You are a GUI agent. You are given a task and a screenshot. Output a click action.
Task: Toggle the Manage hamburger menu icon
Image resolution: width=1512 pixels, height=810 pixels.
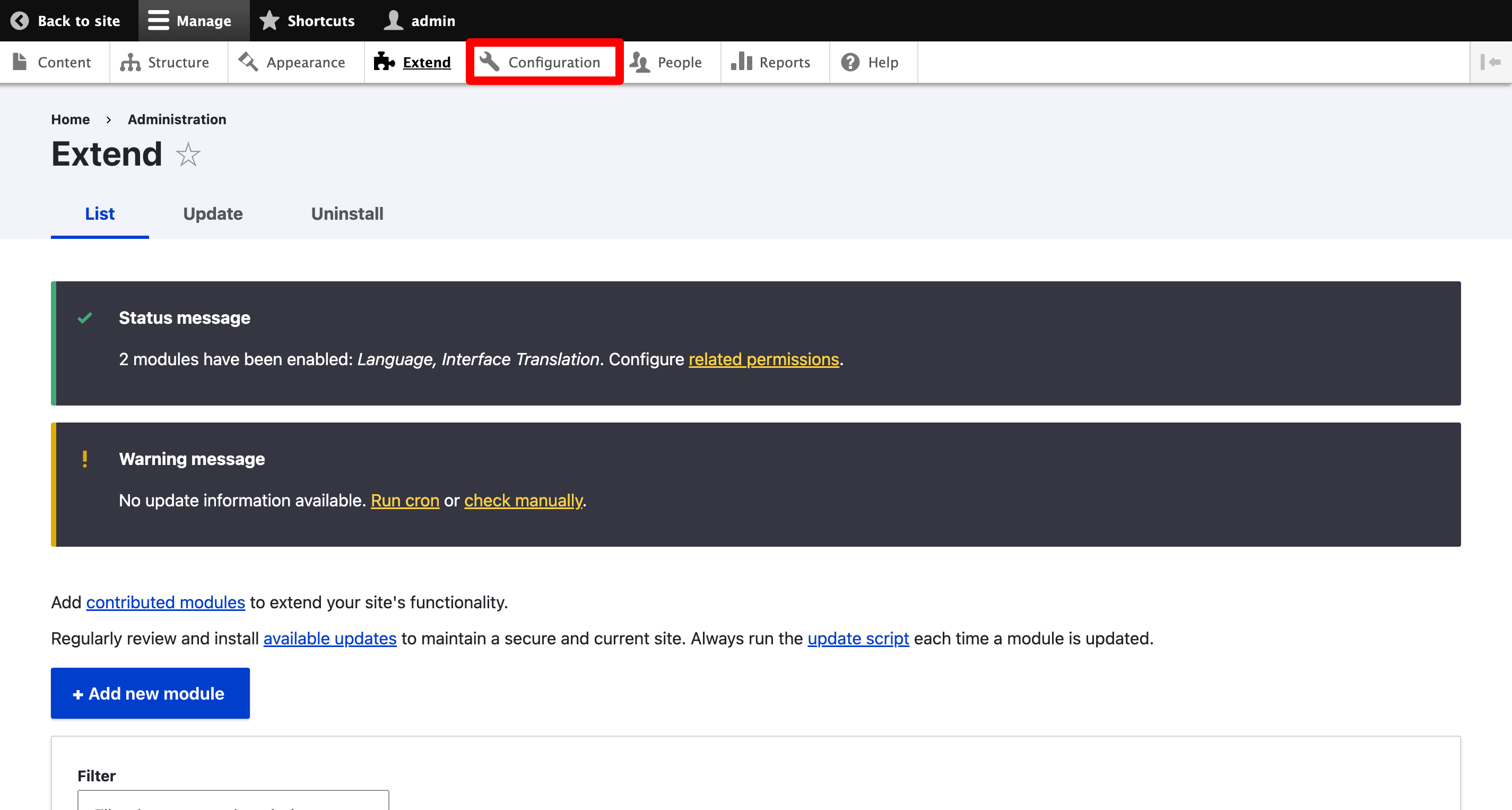click(x=158, y=21)
